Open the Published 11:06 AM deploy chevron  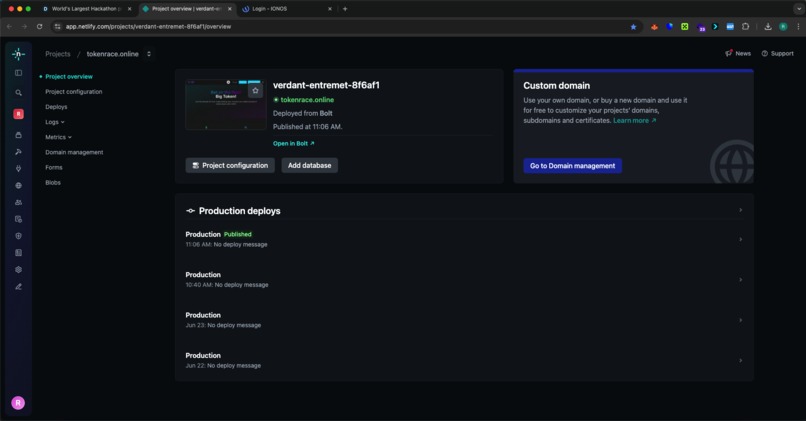(741, 240)
